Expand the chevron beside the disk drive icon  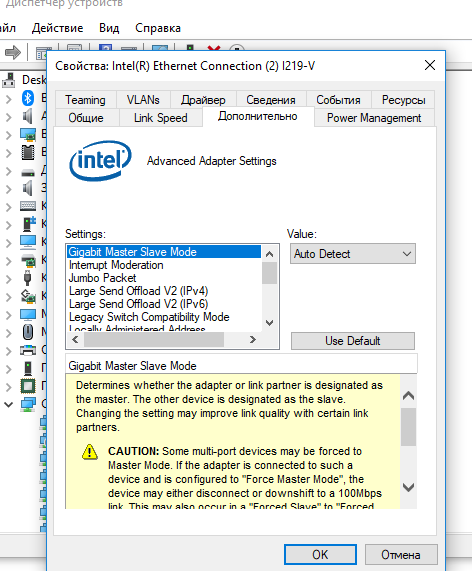coord(9,171)
